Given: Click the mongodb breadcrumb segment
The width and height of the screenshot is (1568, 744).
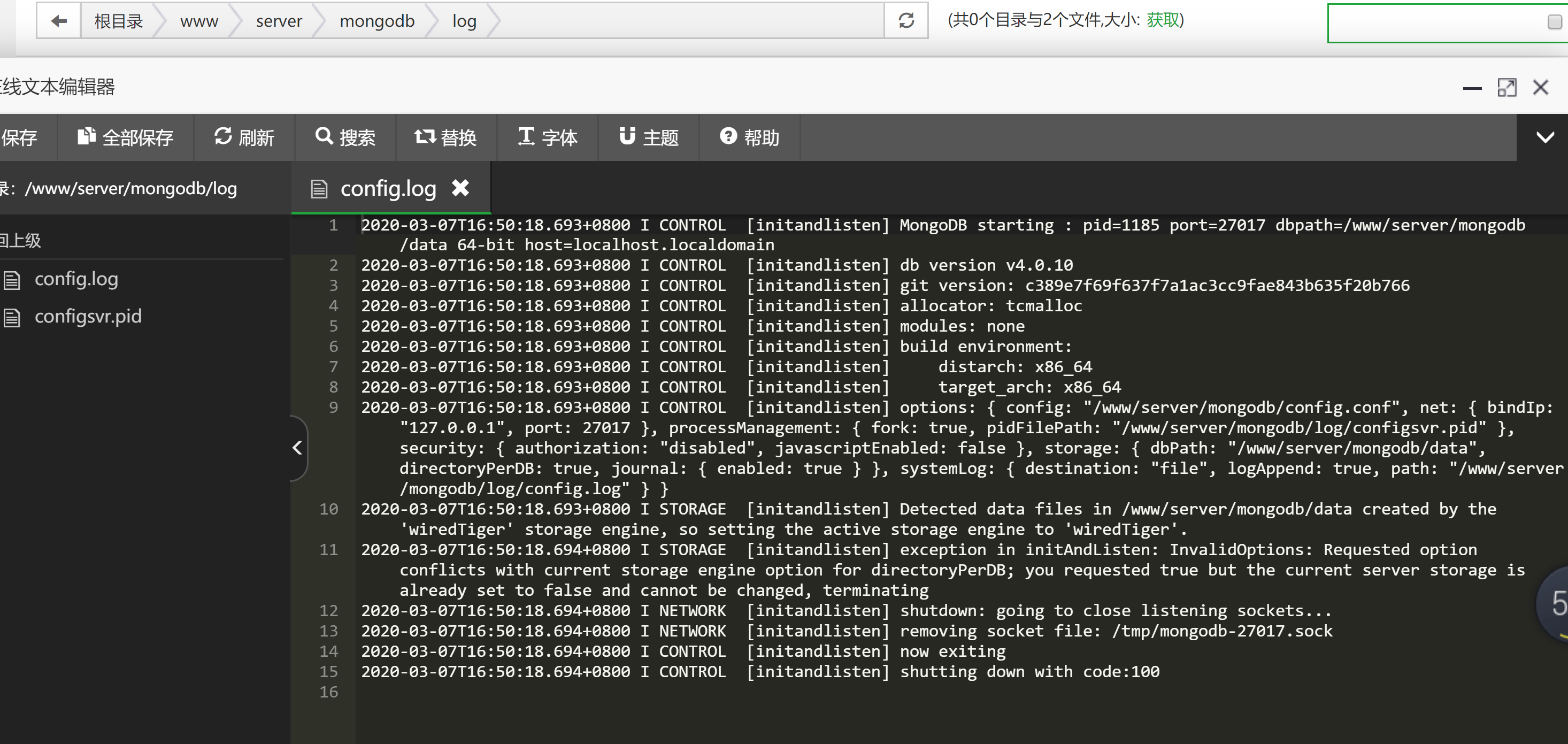Looking at the screenshot, I should 377,21.
